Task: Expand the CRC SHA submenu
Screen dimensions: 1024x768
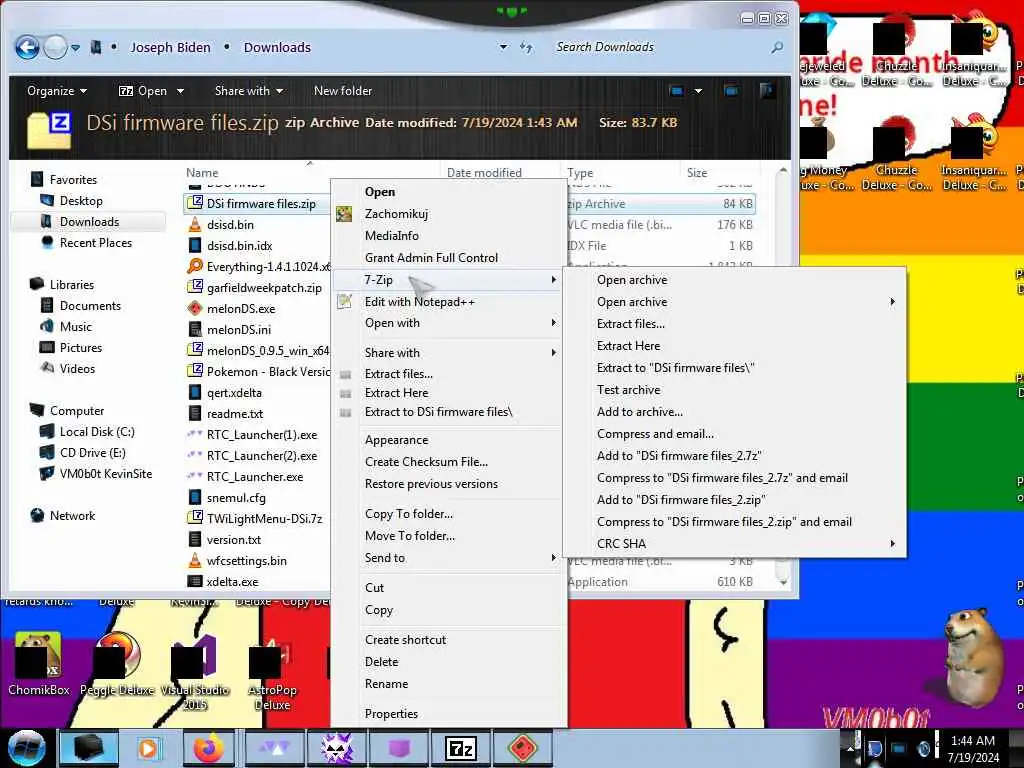Action: pyautogui.click(x=735, y=543)
